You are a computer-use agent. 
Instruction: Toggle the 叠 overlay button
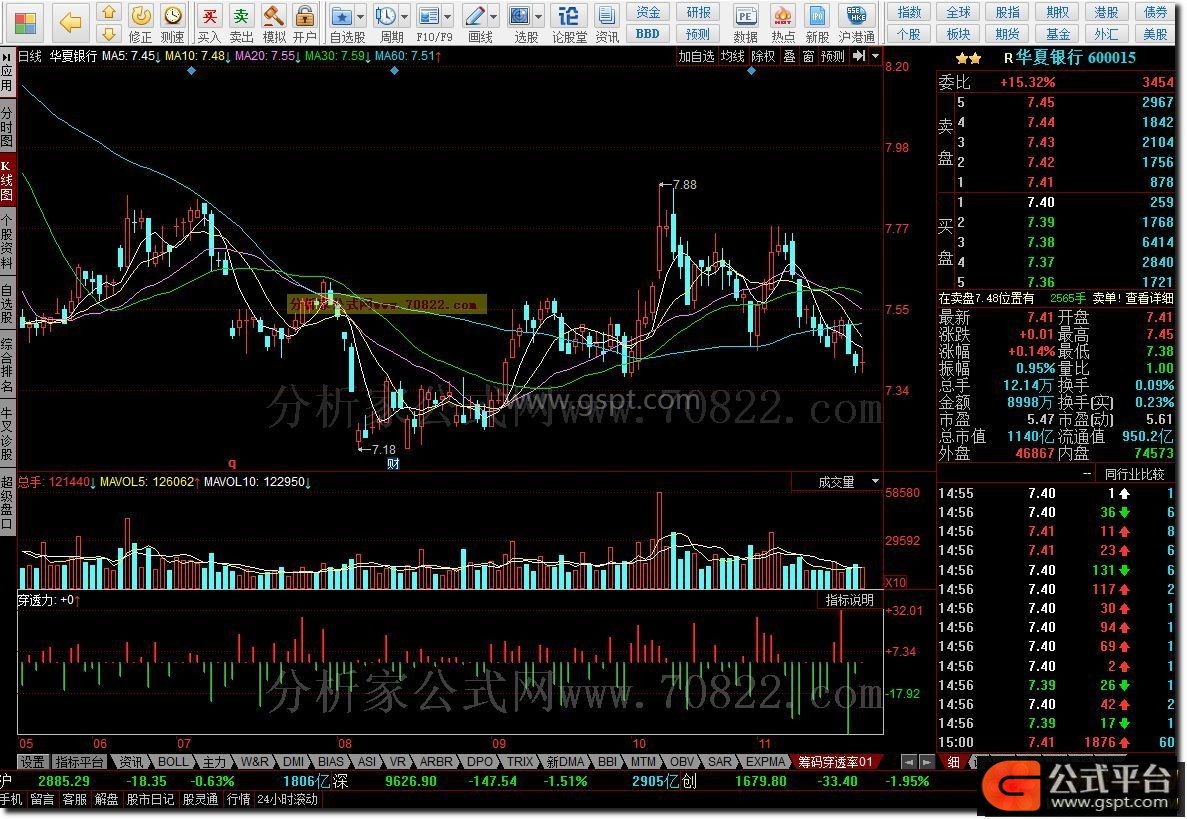coord(789,56)
